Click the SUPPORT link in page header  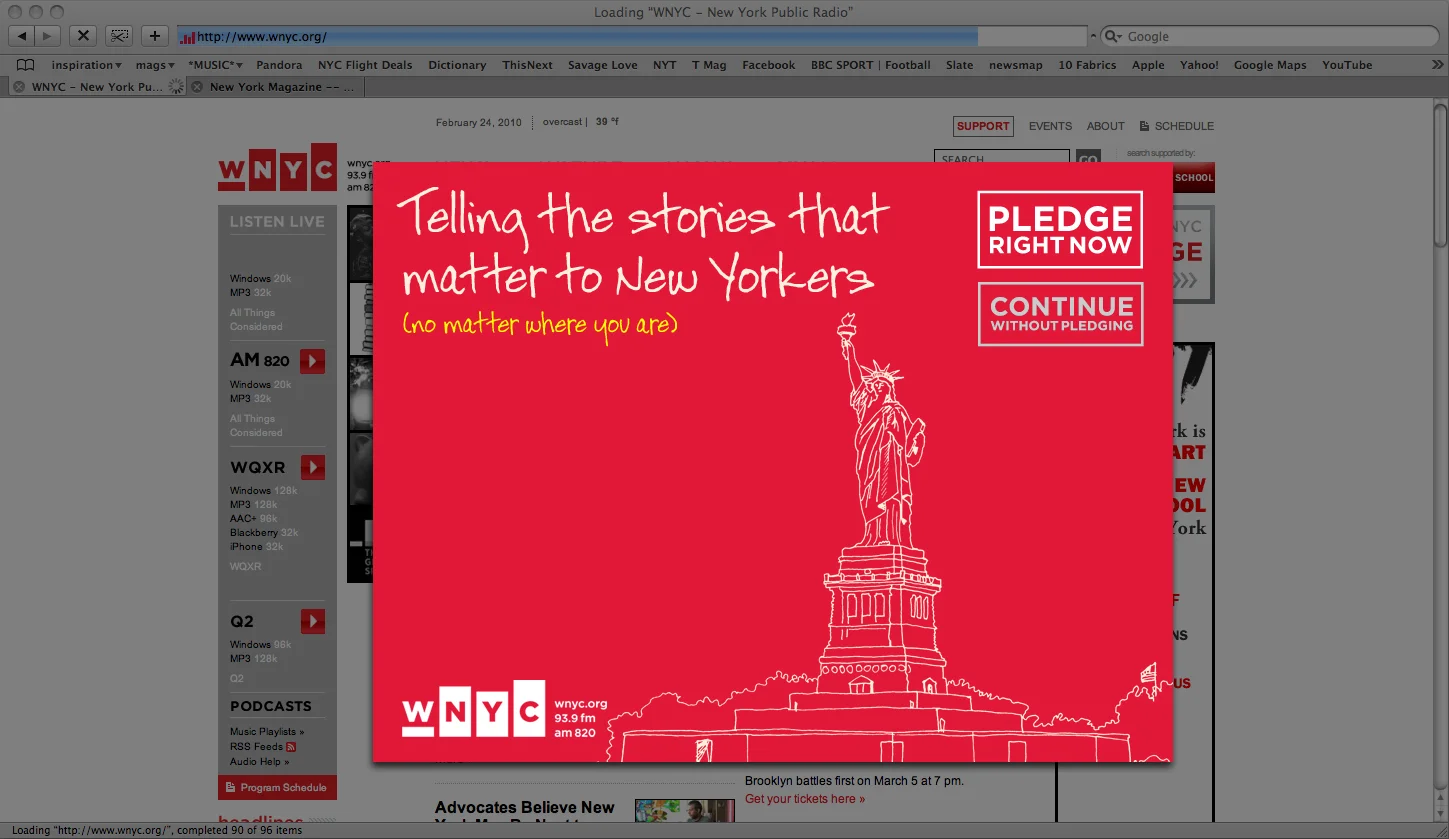point(983,126)
